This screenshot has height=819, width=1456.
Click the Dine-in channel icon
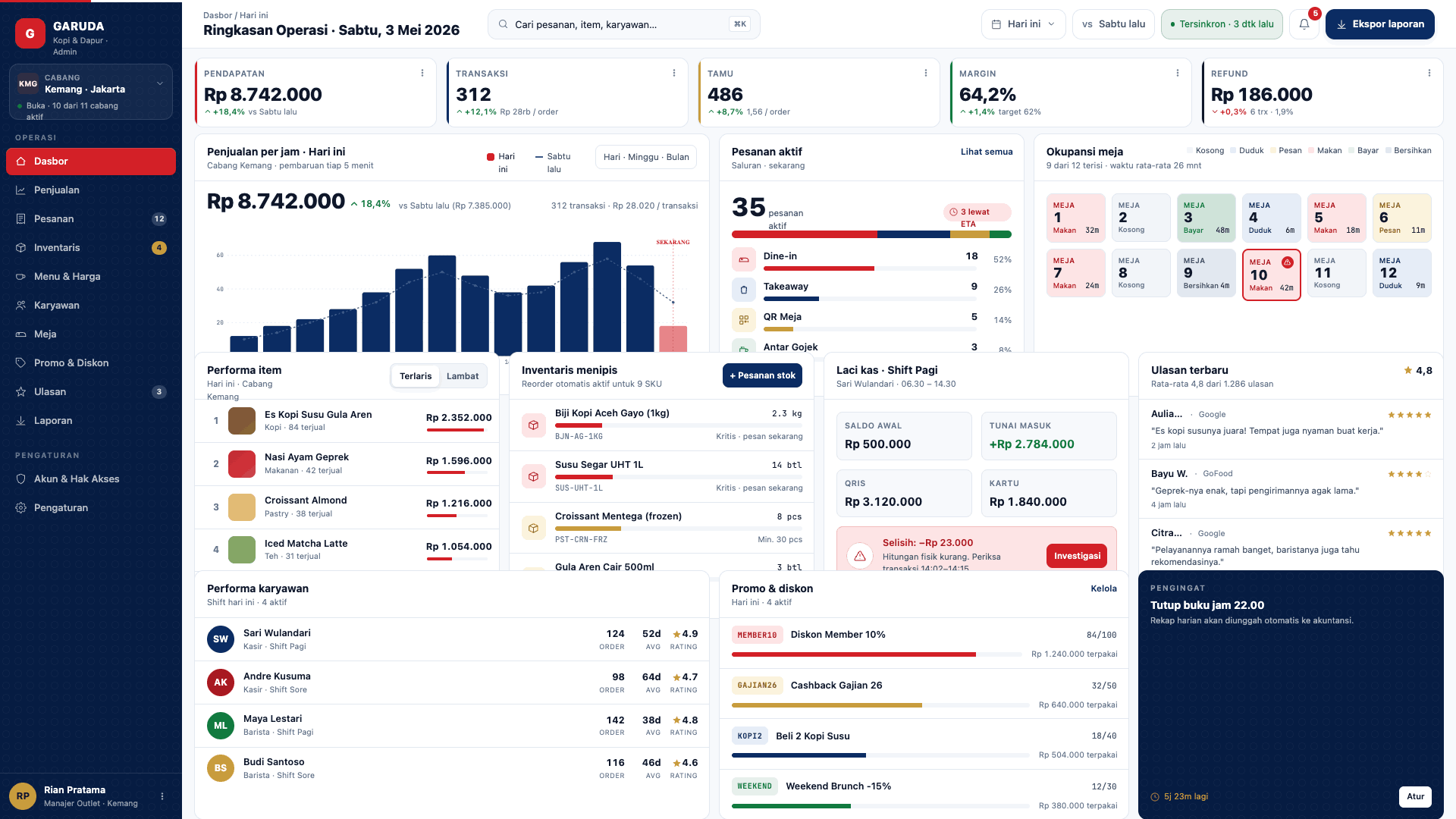[744, 259]
